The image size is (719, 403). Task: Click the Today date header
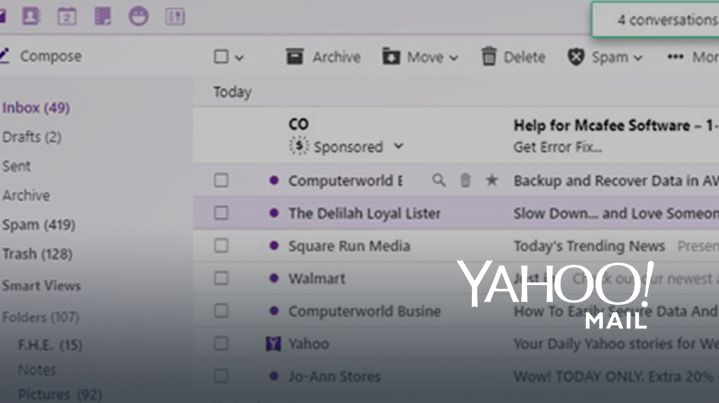pyautogui.click(x=232, y=92)
